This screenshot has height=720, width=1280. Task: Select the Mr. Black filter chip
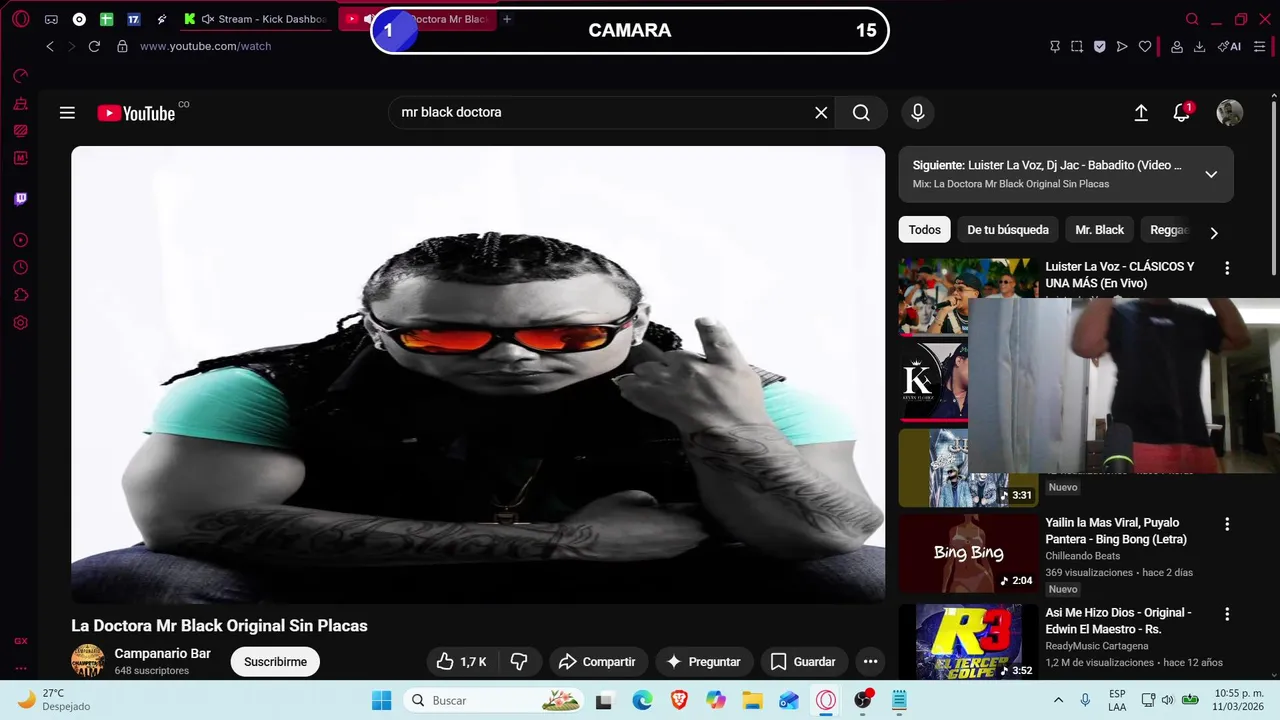click(x=1099, y=230)
